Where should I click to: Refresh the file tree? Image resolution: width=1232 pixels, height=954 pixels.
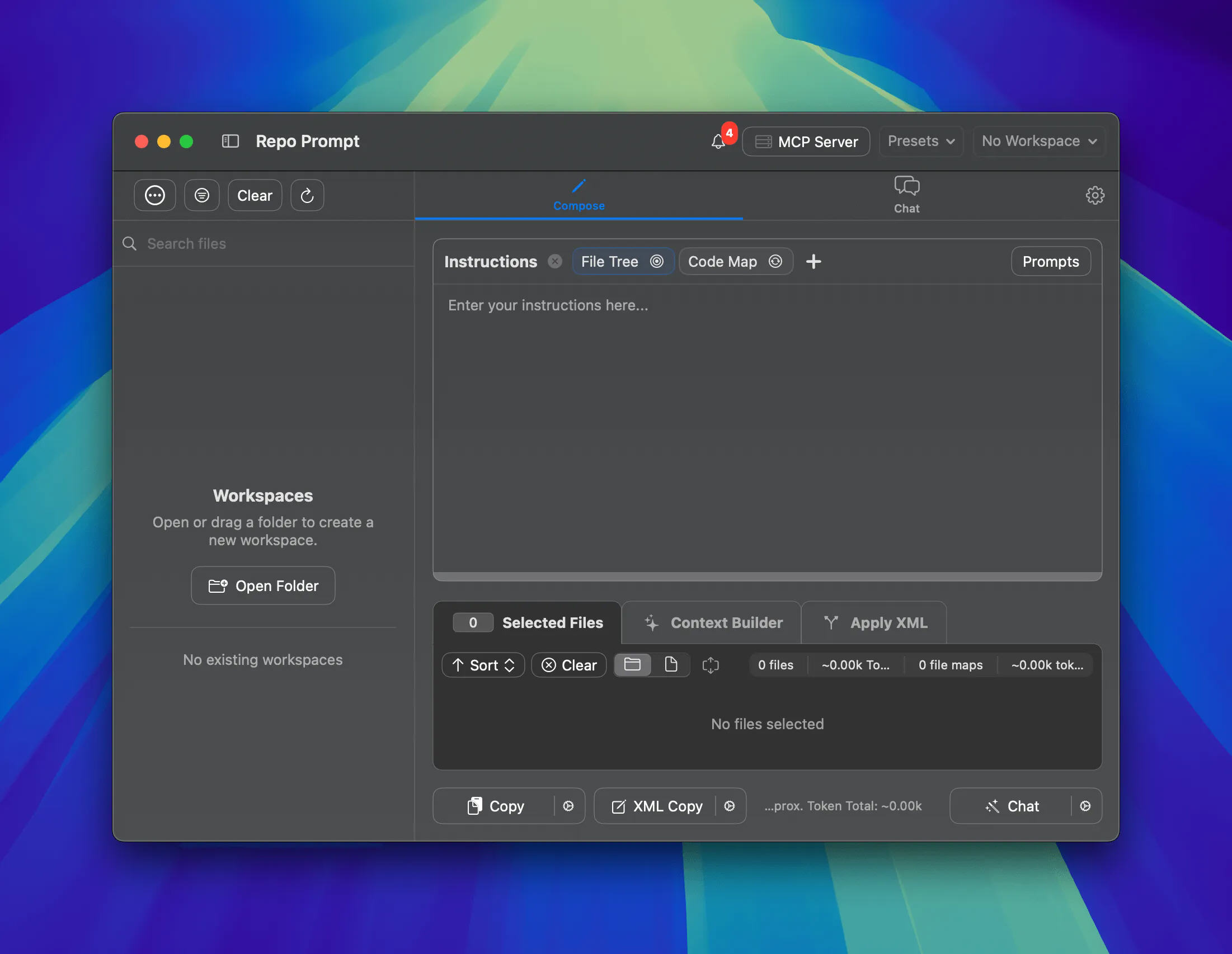point(307,196)
